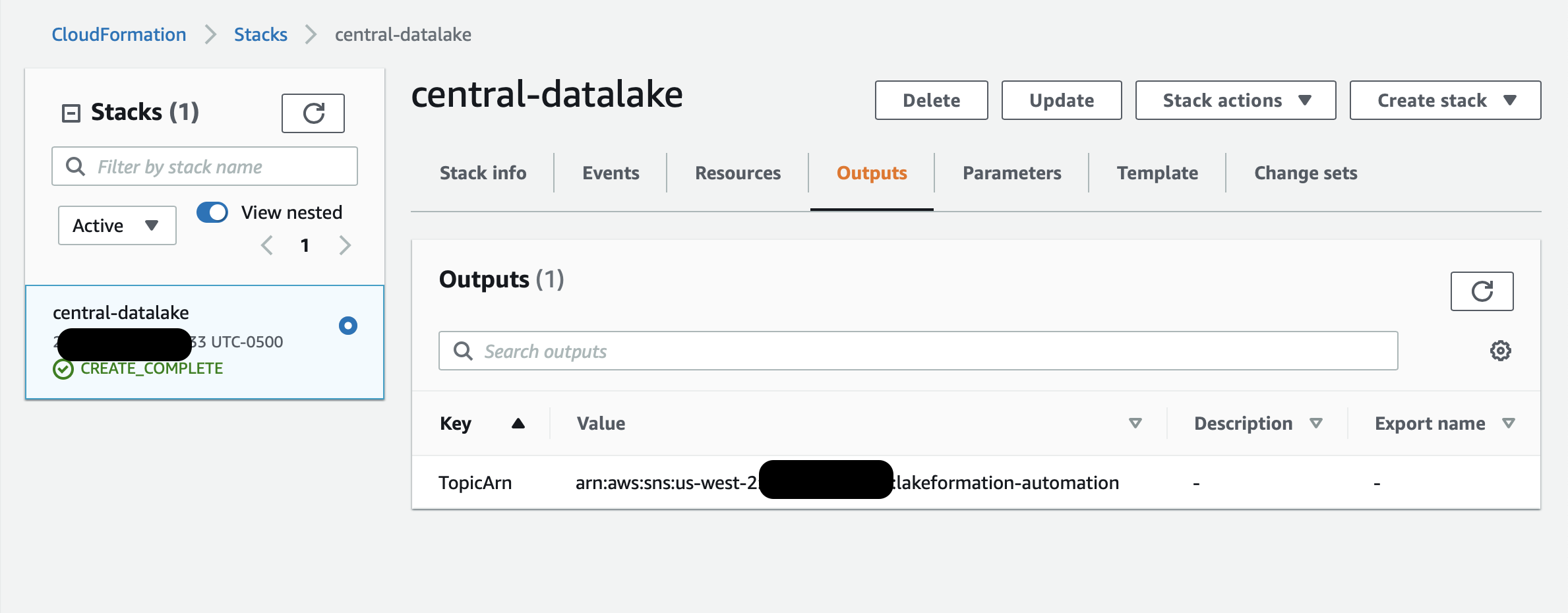Screen dimensions: 1568x613
Task: Sort outputs by Value column
Action: (x=1135, y=423)
